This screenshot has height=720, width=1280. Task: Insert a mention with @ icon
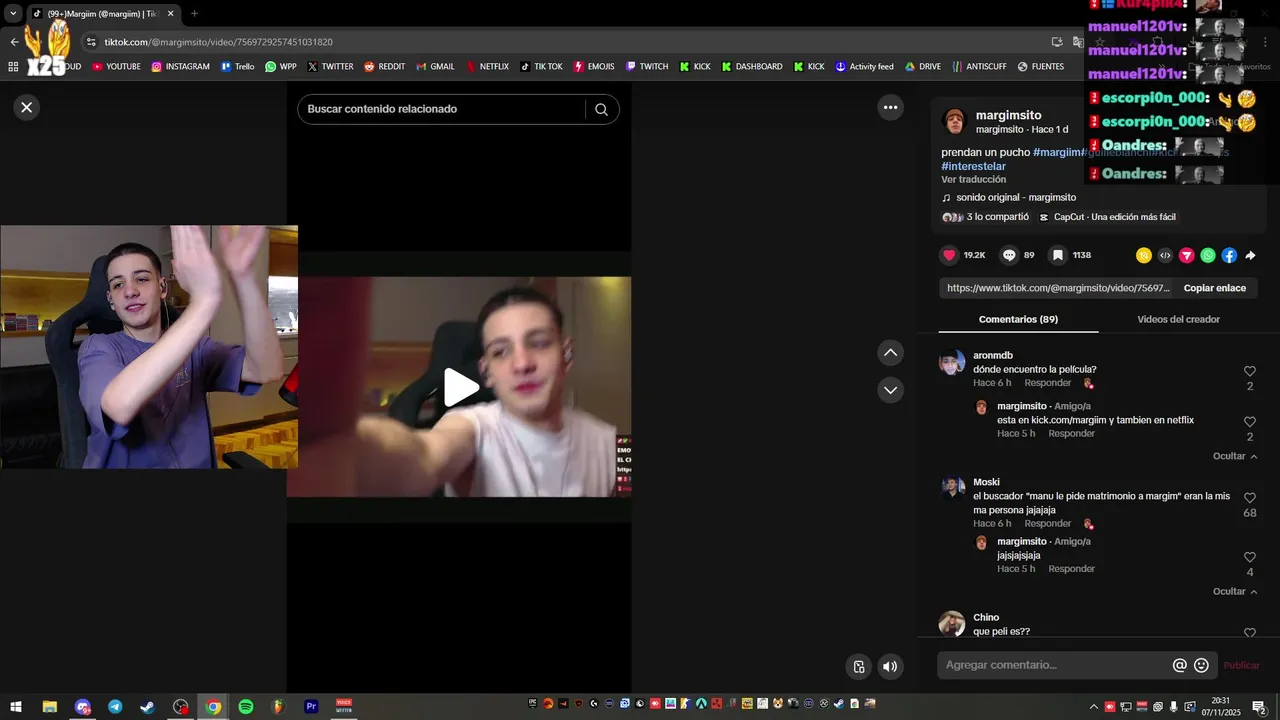click(1179, 665)
